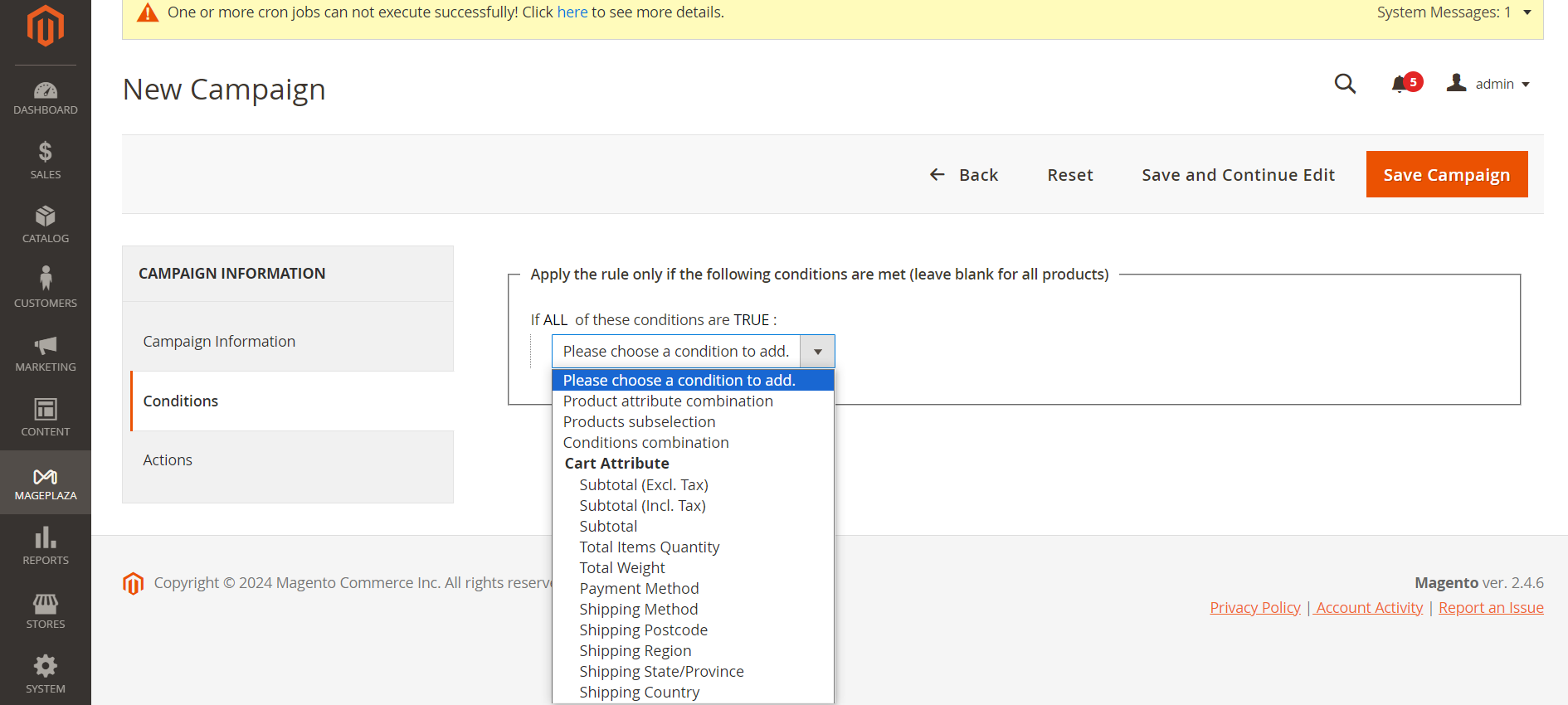Click the search magnifier icon
Screen dimensions: 1568x705
click(1345, 84)
